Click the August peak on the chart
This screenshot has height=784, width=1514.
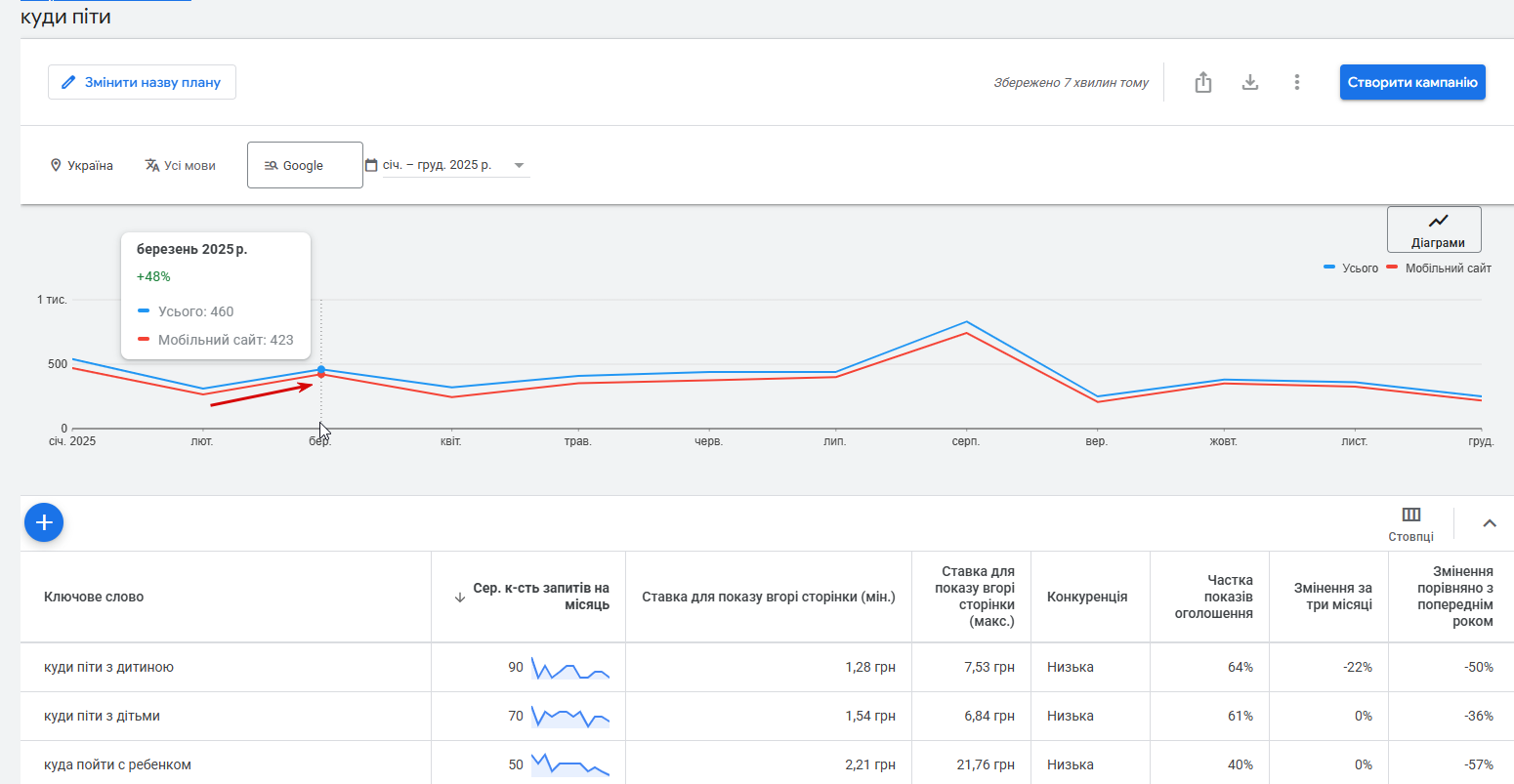[966, 322]
